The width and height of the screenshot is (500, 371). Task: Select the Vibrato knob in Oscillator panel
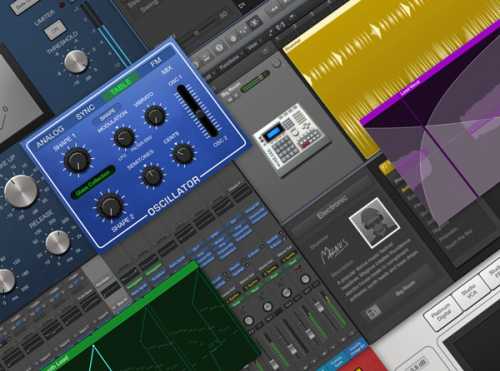click(x=155, y=115)
